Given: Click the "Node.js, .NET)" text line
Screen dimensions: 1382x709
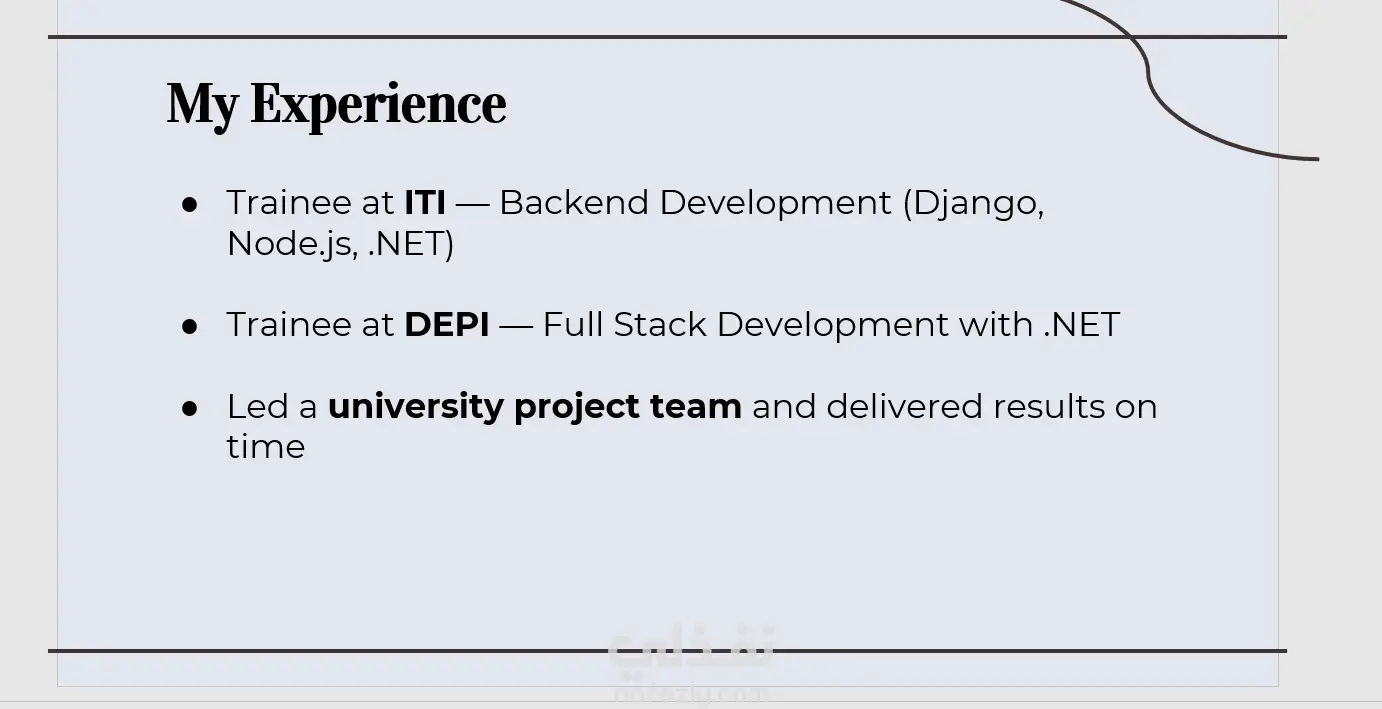Looking at the screenshot, I should click(340, 244).
